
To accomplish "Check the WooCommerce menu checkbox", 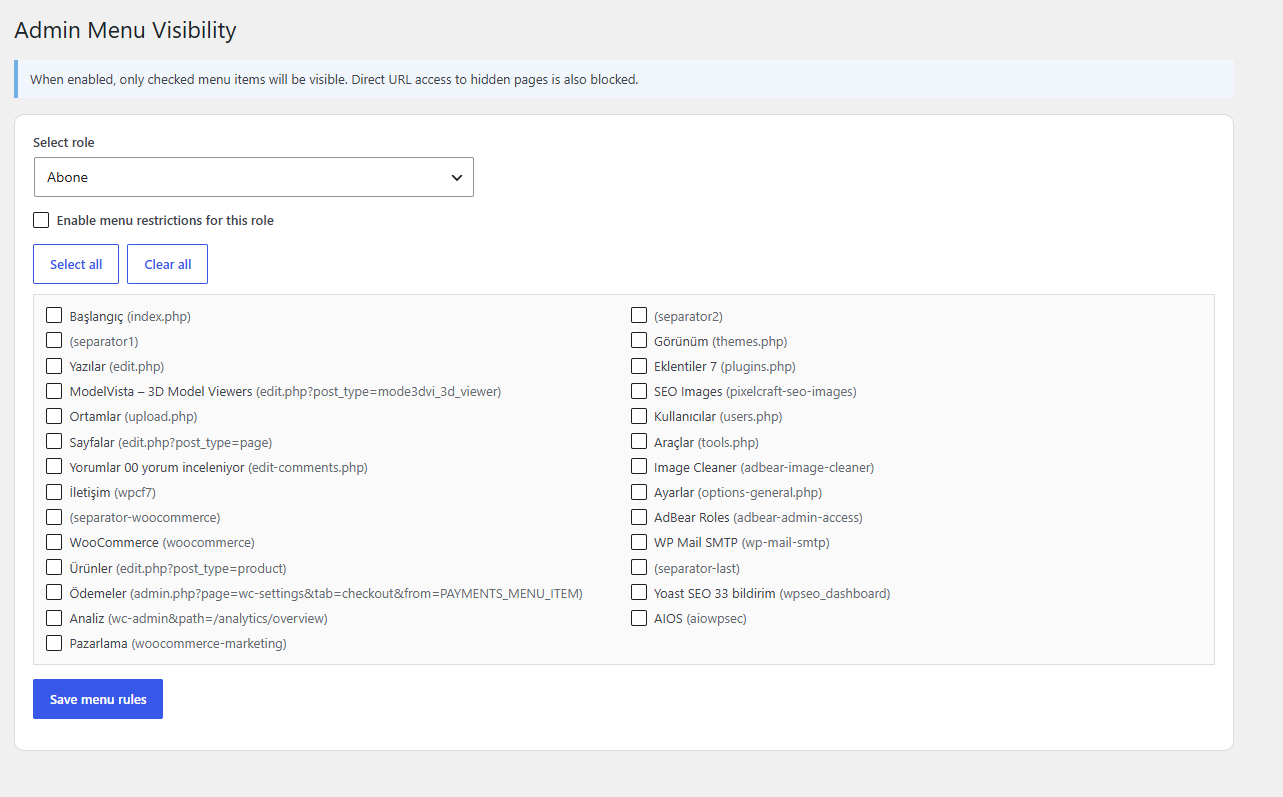I will point(54,542).
